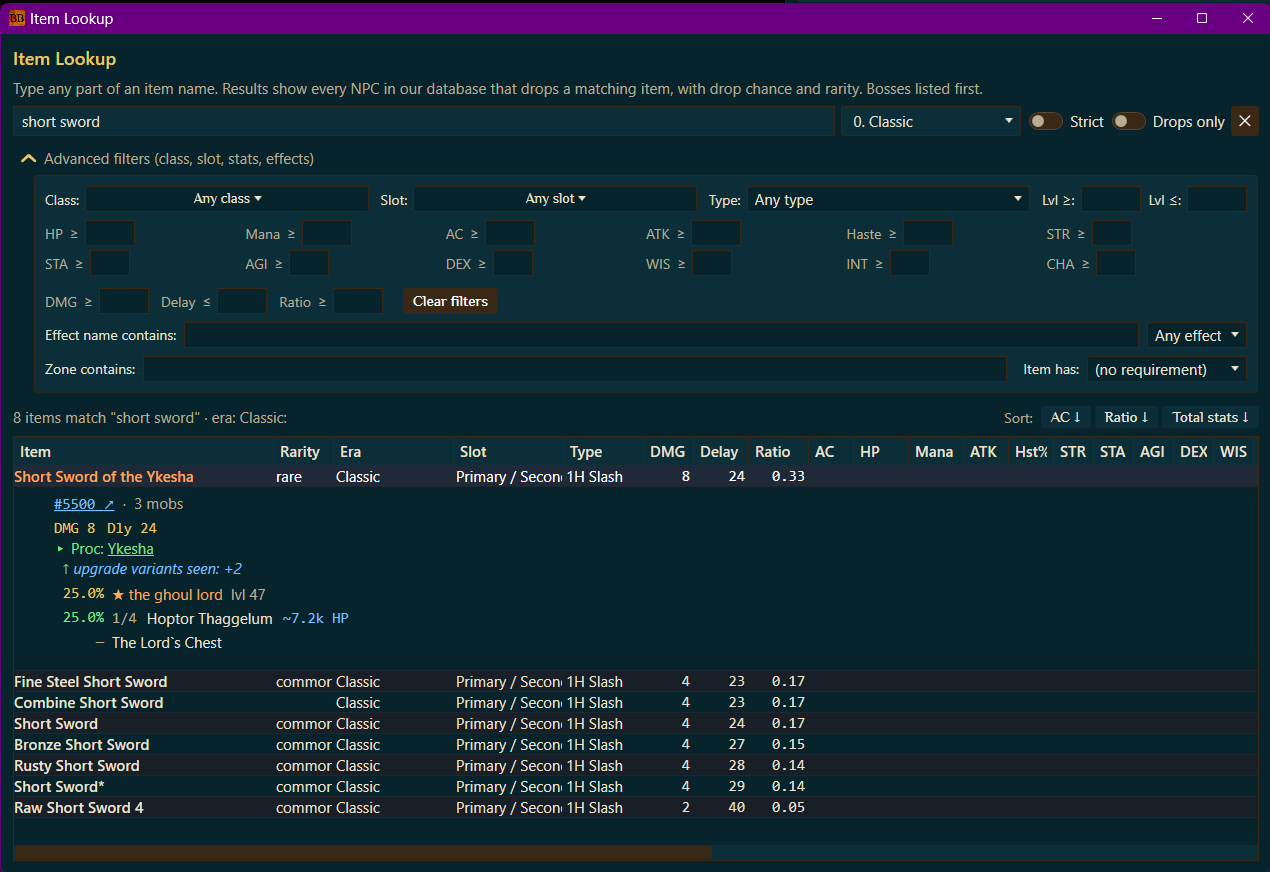The width and height of the screenshot is (1270, 872).
Task: Click the HP ≥ filter field
Action: 110,234
